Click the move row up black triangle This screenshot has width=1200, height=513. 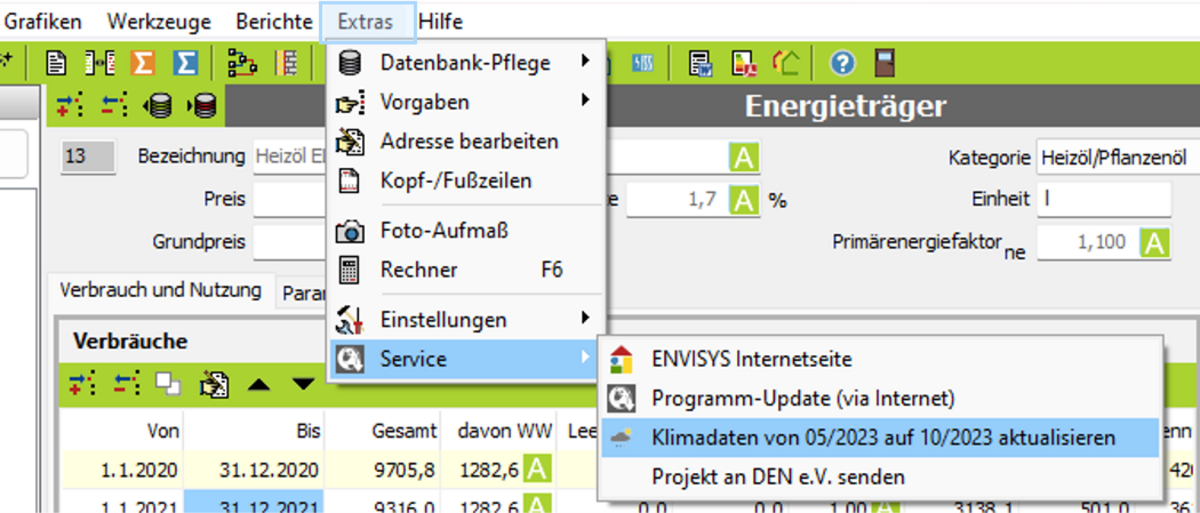point(258,383)
